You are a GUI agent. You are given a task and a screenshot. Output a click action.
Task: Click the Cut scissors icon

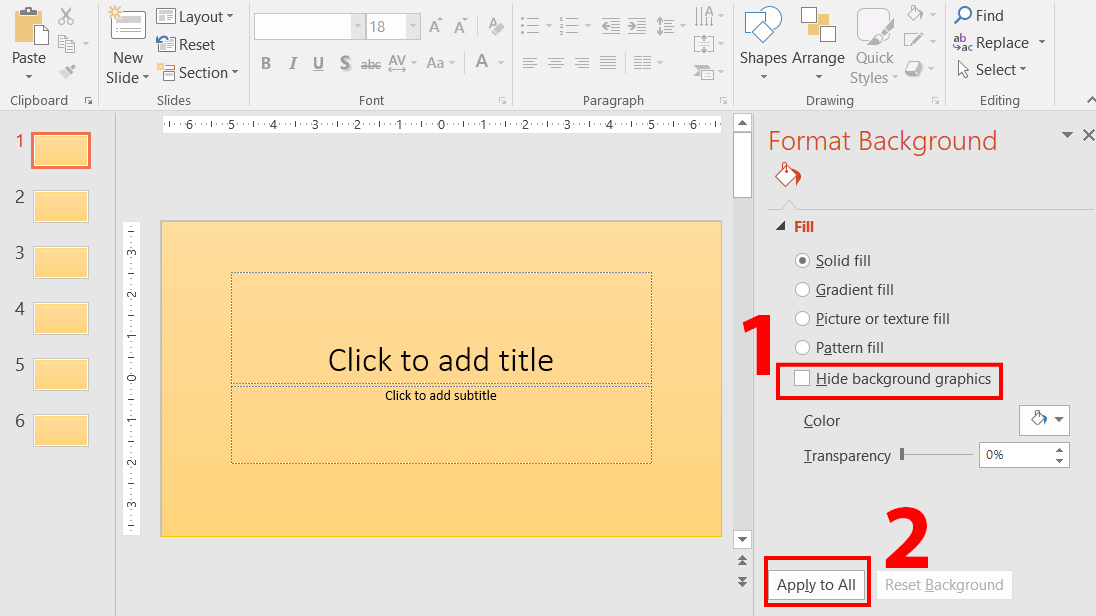[66, 16]
